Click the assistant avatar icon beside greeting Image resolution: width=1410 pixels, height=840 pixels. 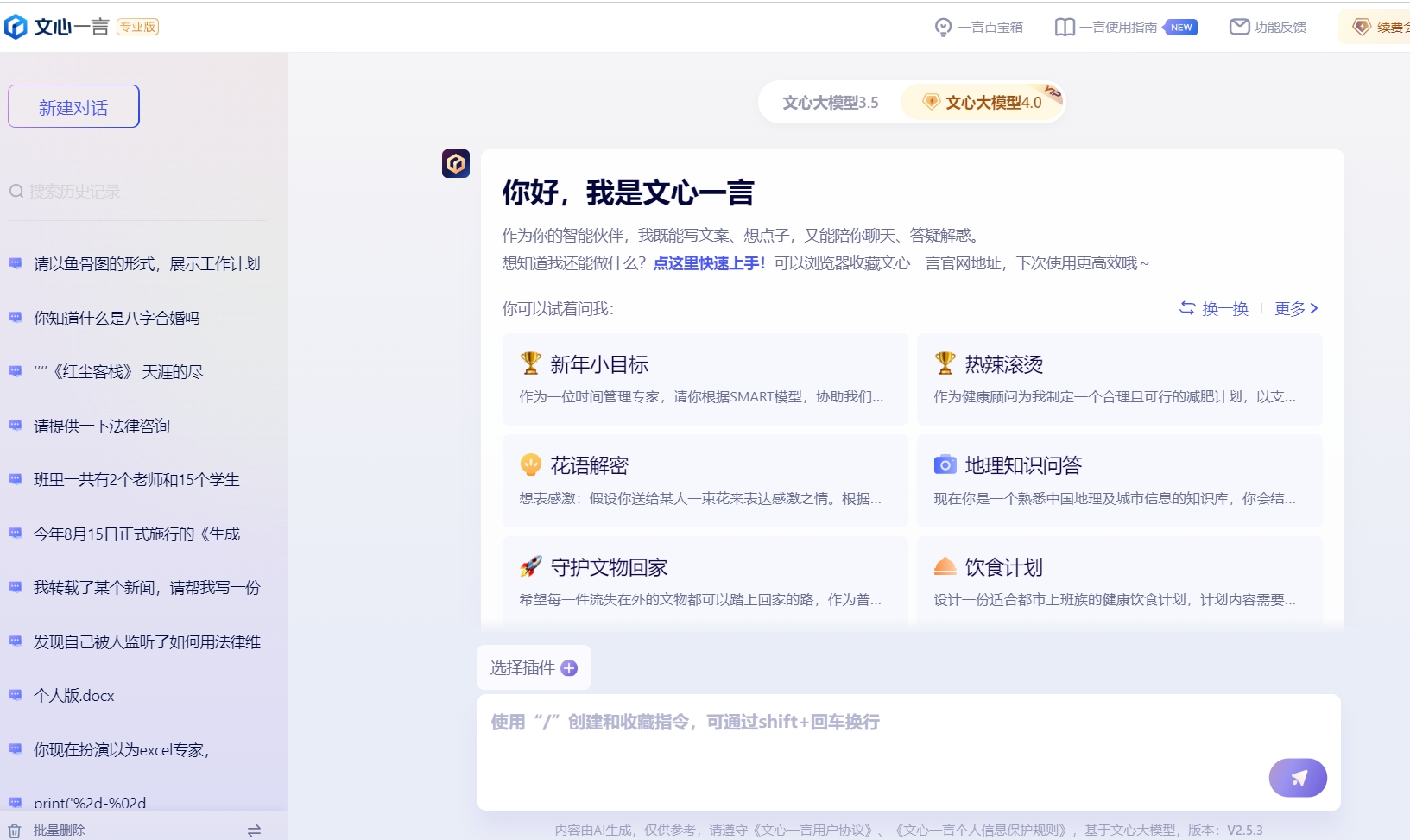[456, 163]
